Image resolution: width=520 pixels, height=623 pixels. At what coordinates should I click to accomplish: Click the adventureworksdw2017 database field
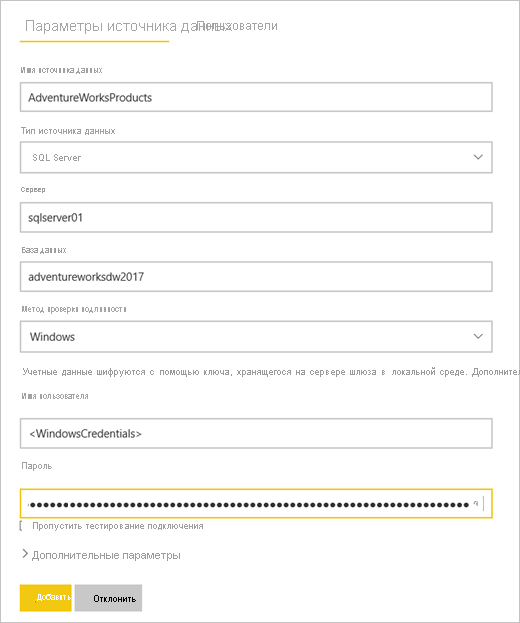tap(256, 277)
